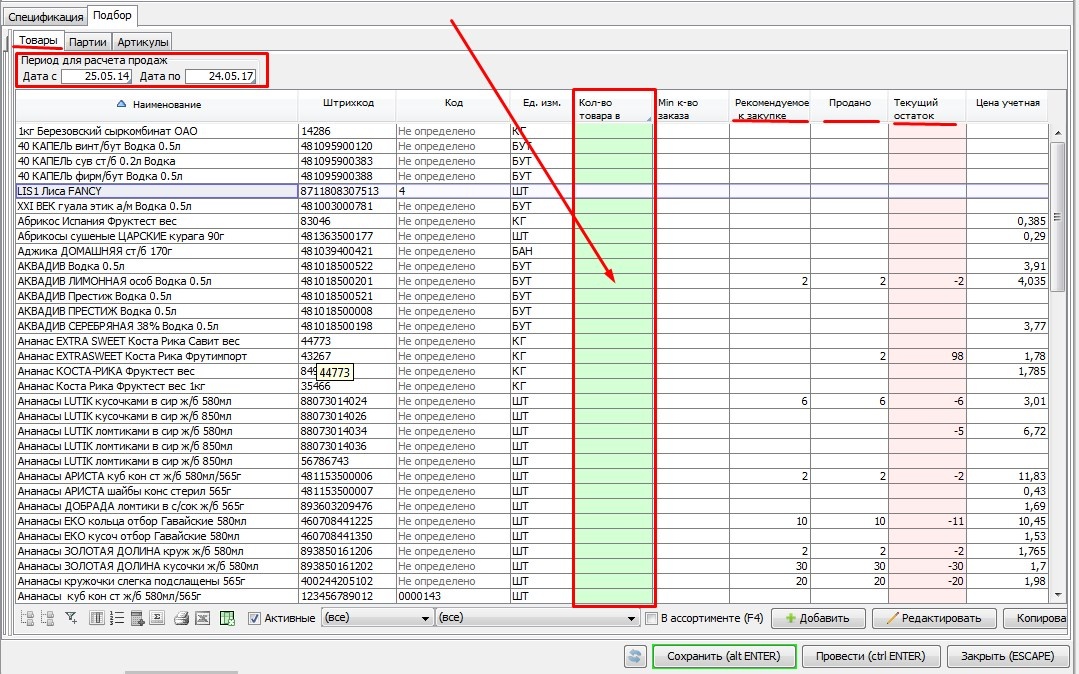The width and height of the screenshot is (1079, 674).
Task: Click the Сохранить (alt ENTER) button
Action: [724, 656]
